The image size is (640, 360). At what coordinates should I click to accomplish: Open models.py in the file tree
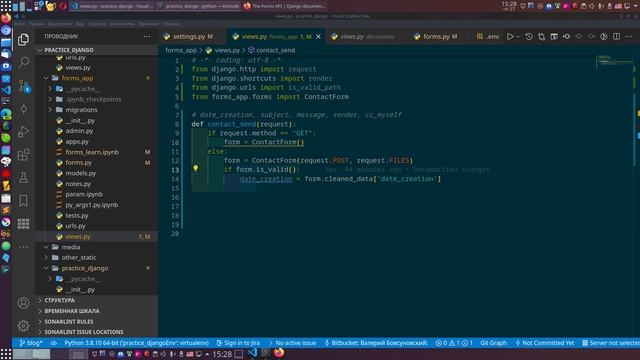pos(96,173)
